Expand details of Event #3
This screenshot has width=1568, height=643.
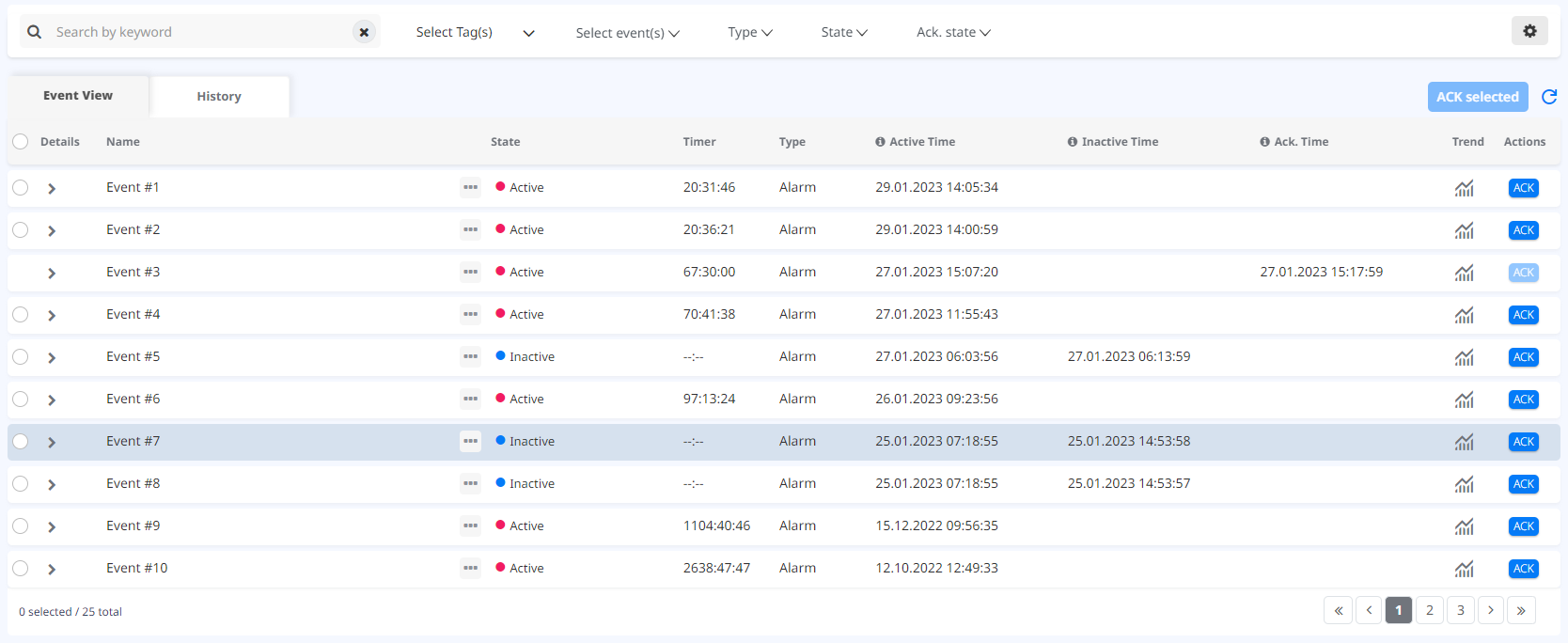pyautogui.click(x=52, y=273)
